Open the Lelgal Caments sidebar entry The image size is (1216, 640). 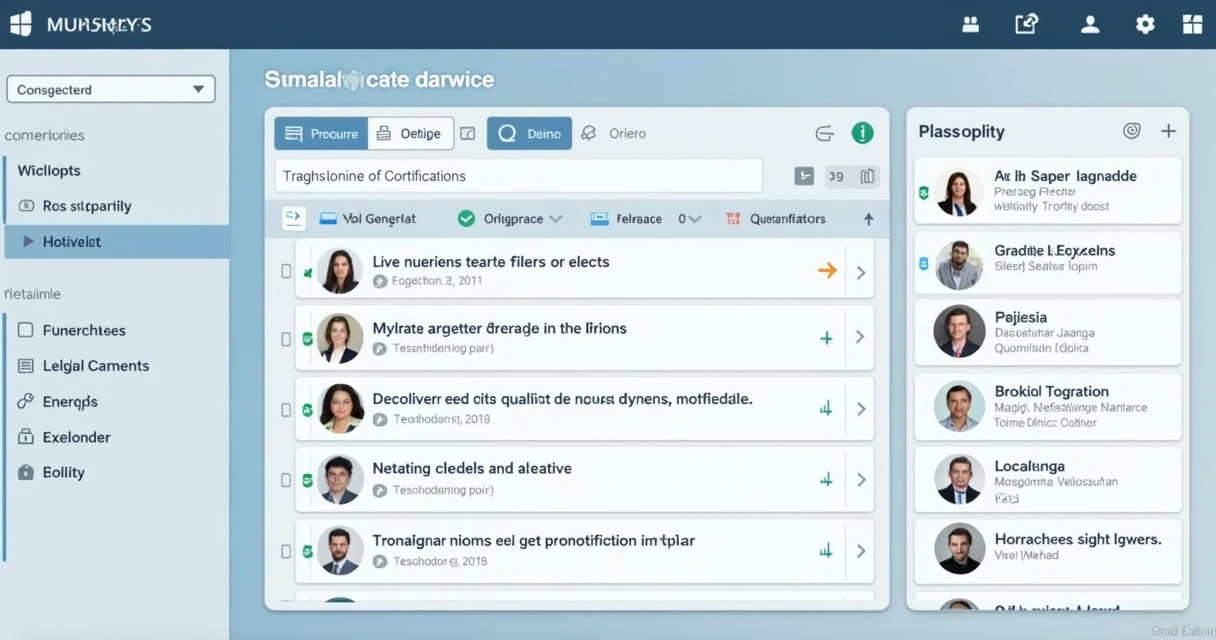[x=93, y=365]
